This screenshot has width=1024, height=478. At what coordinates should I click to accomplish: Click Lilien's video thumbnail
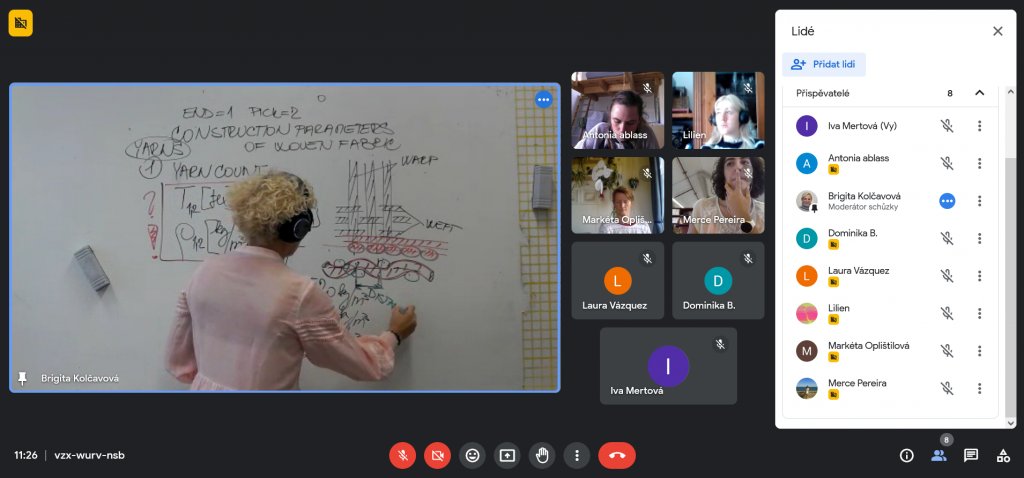click(x=718, y=110)
